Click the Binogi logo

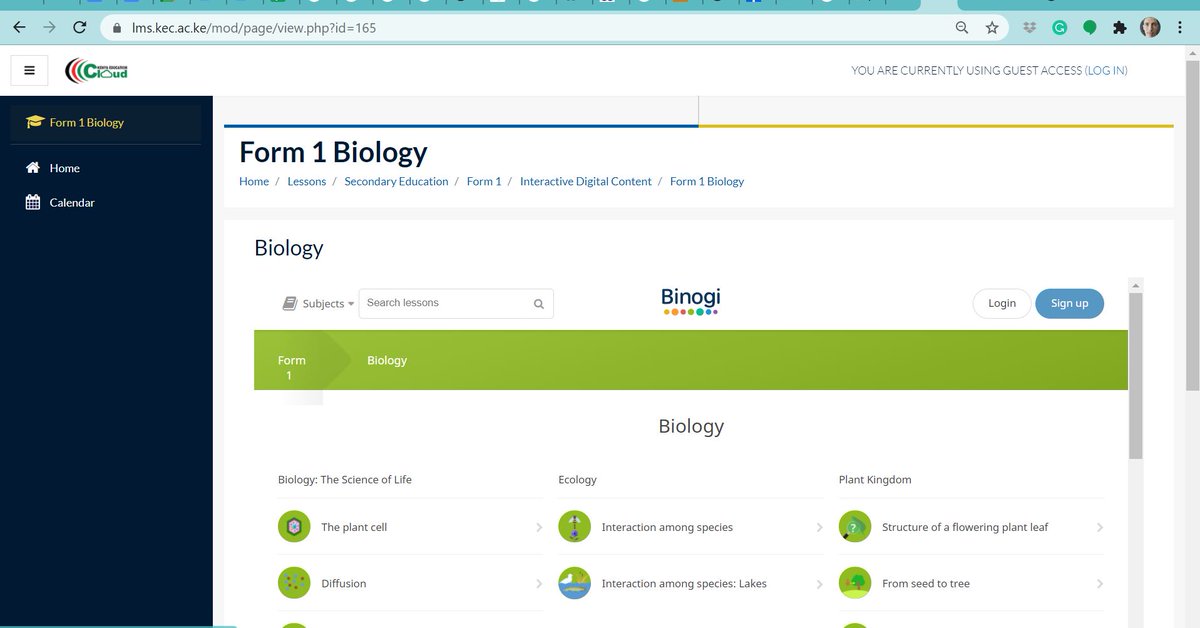click(690, 297)
